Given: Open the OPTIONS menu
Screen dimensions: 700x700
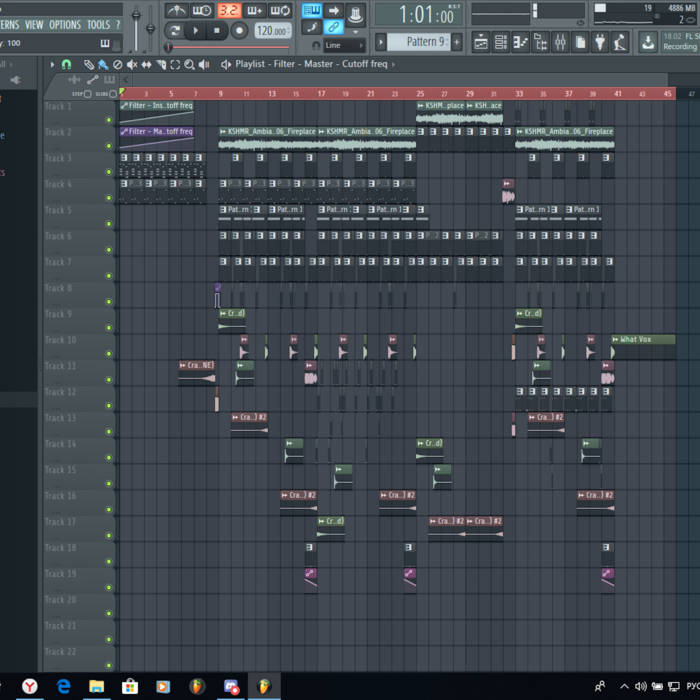Looking at the screenshot, I should [64, 24].
